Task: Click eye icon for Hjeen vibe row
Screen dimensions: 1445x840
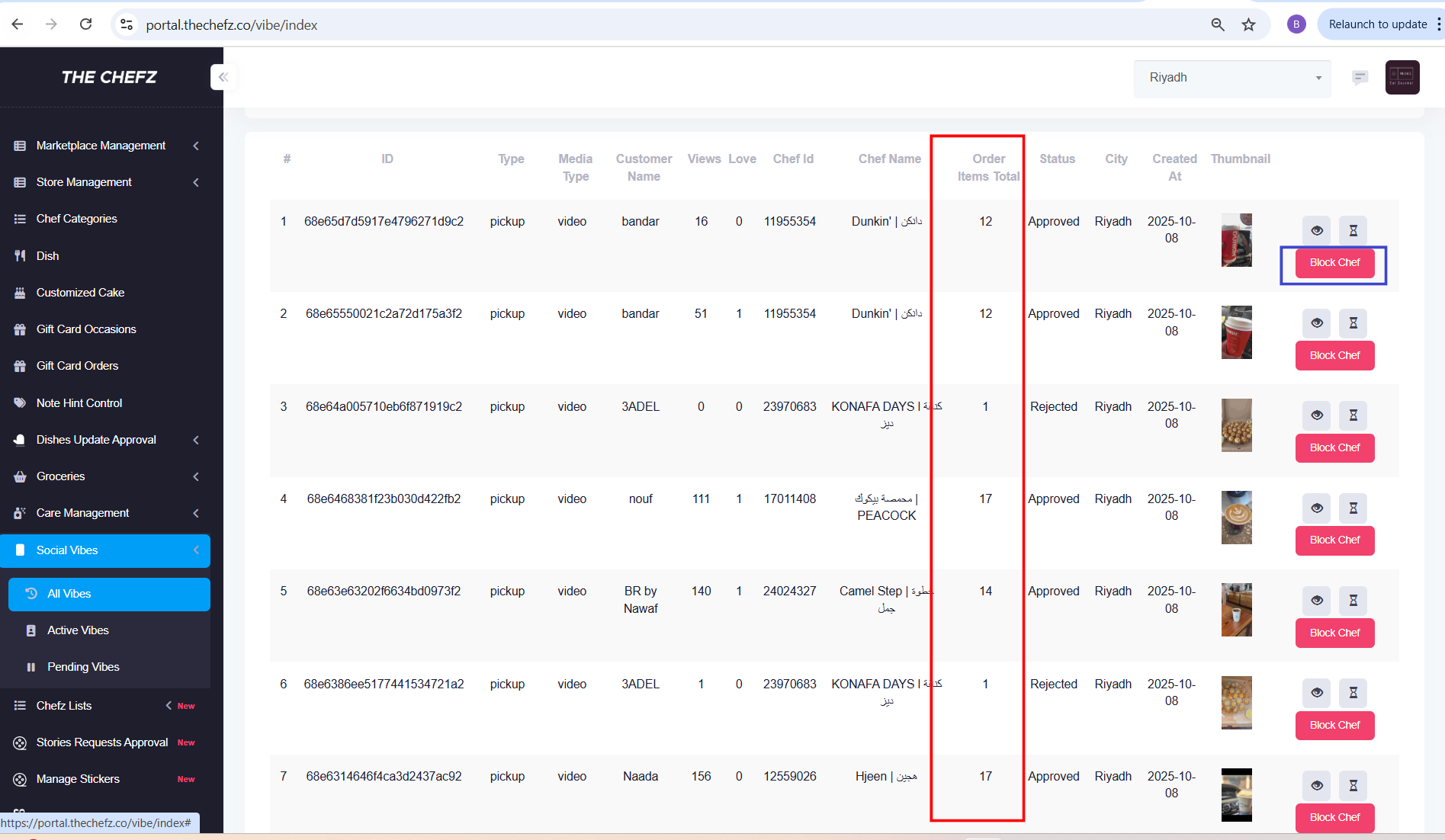Action: coord(1316,785)
